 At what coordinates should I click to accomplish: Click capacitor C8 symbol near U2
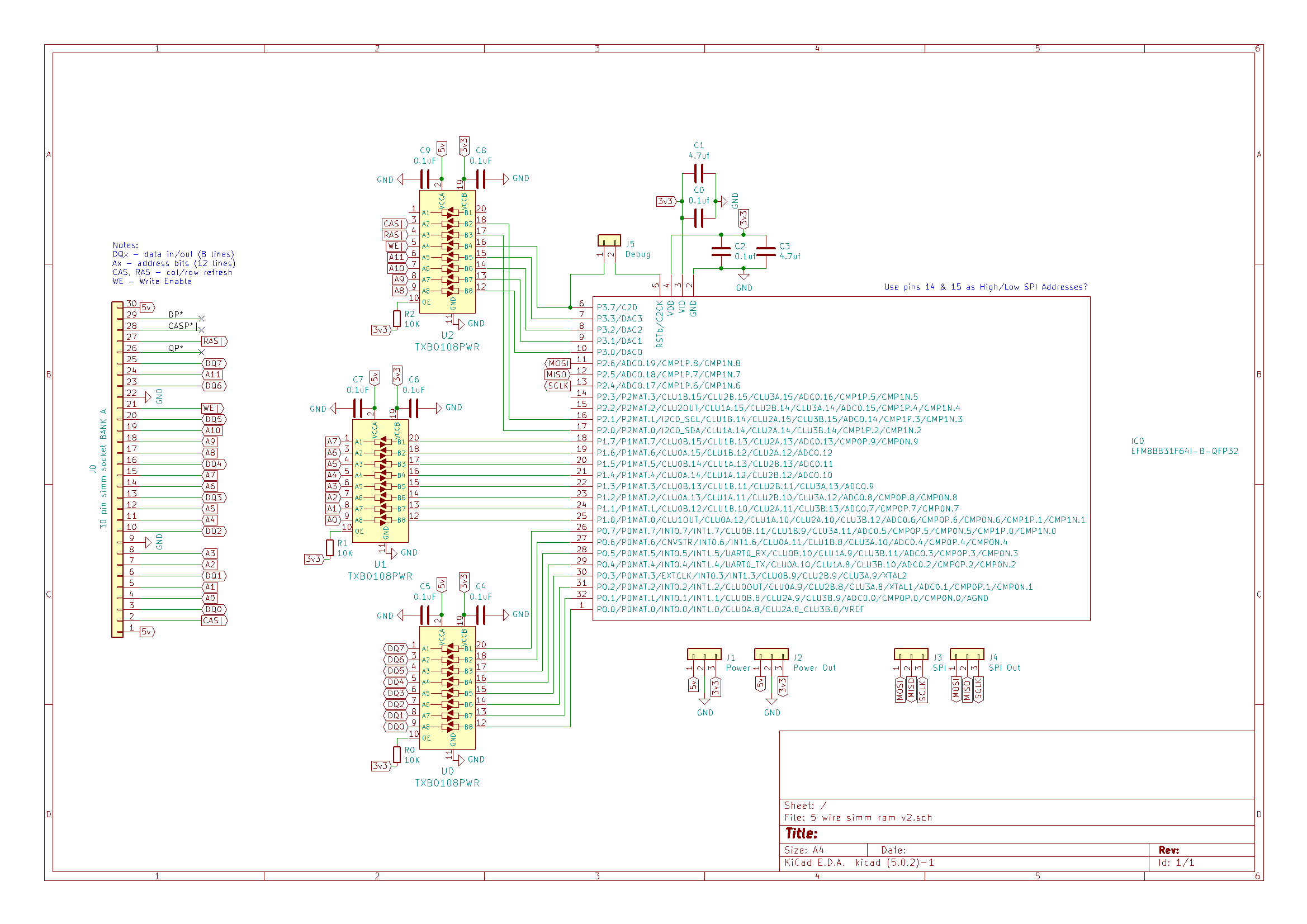[x=480, y=179]
